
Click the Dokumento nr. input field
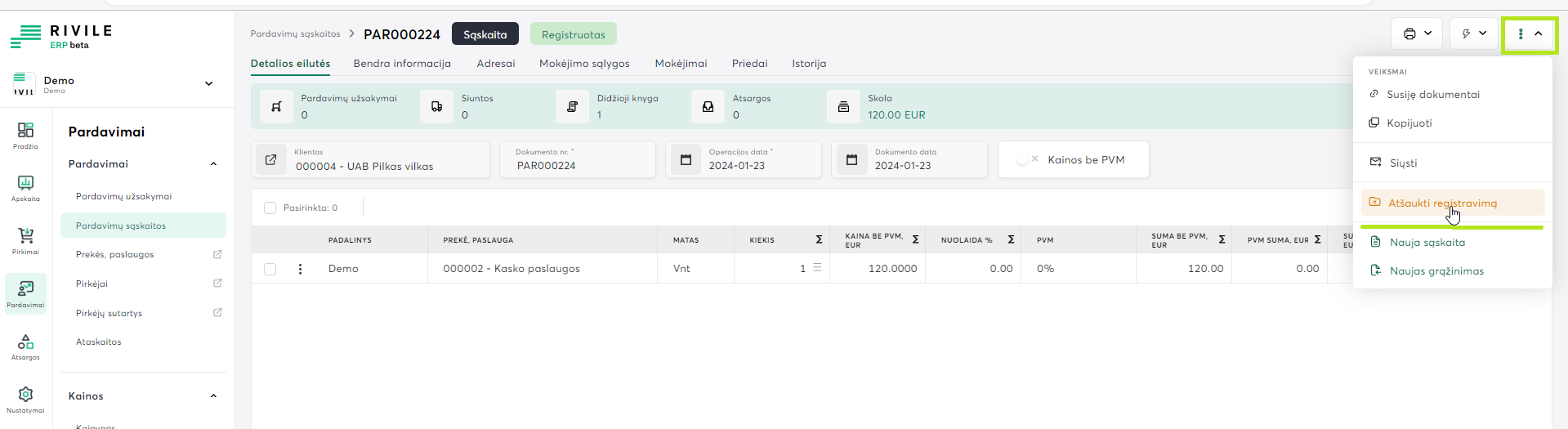coord(580,166)
